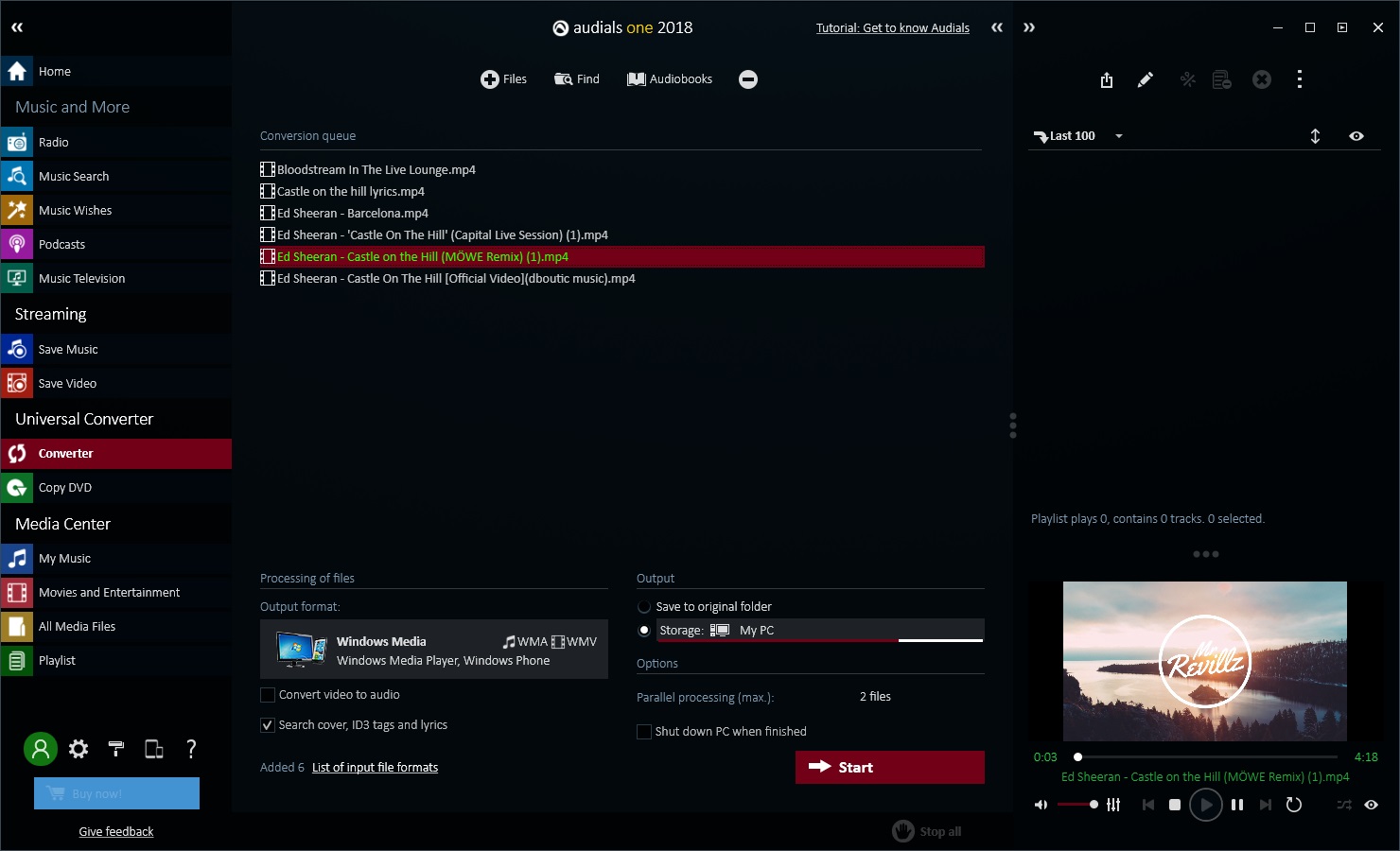Seek on the track progress bar
Image resolution: width=1400 pixels, height=851 pixels.
click(x=1207, y=757)
